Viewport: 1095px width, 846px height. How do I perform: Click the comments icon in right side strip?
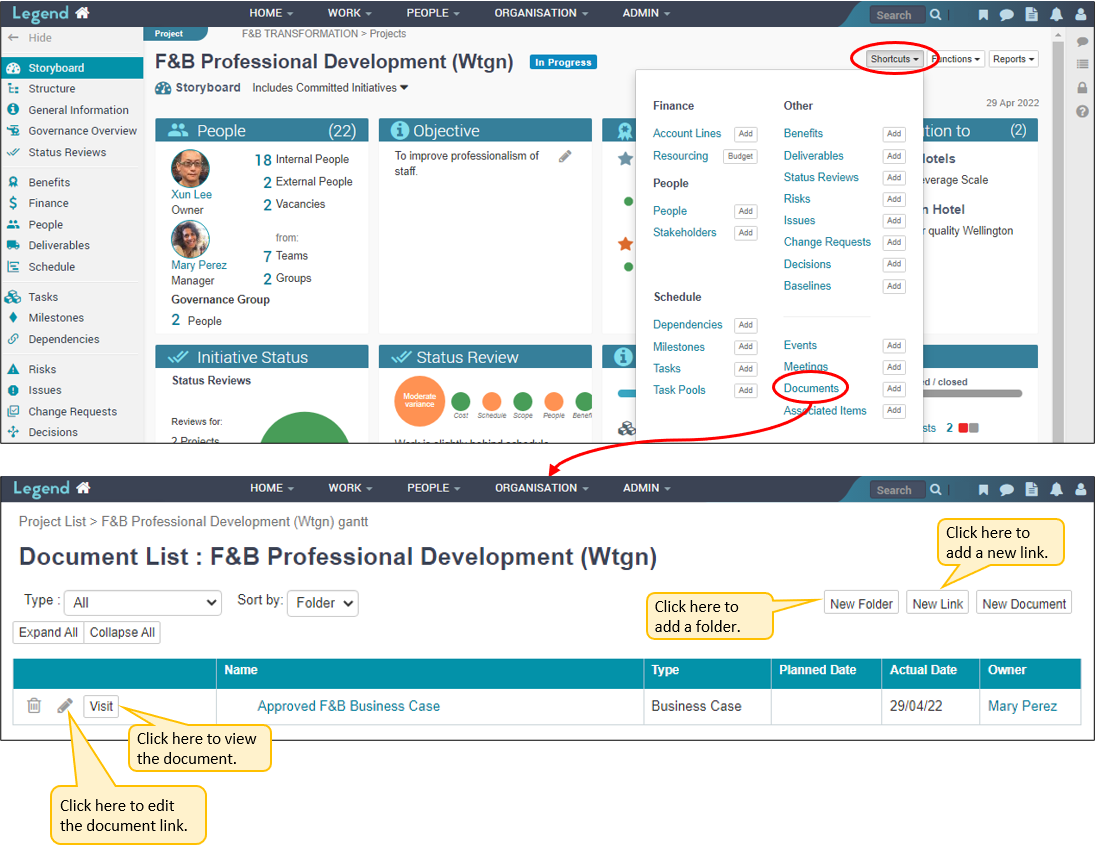(x=1082, y=42)
